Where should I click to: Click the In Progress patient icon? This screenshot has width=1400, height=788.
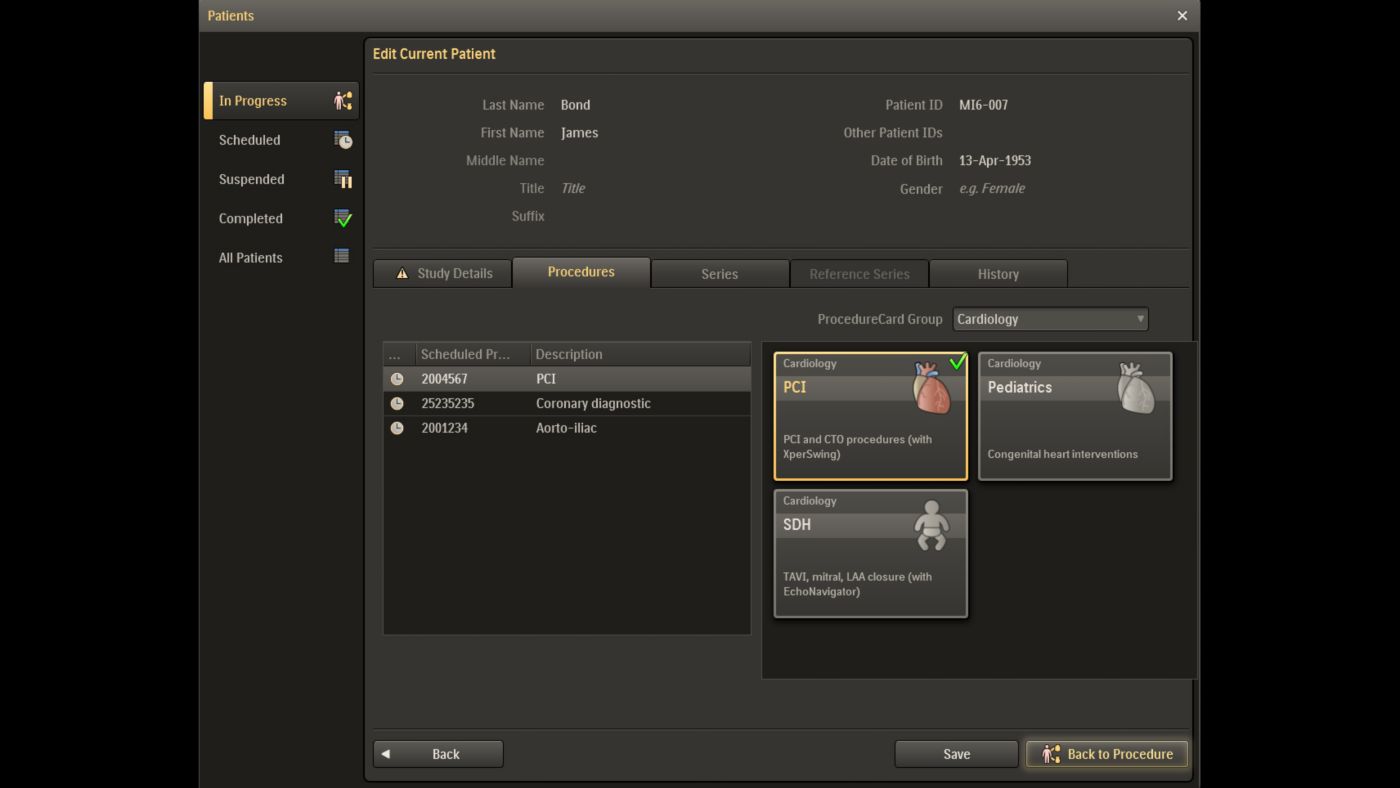pyautogui.click(x=343, y=101)
